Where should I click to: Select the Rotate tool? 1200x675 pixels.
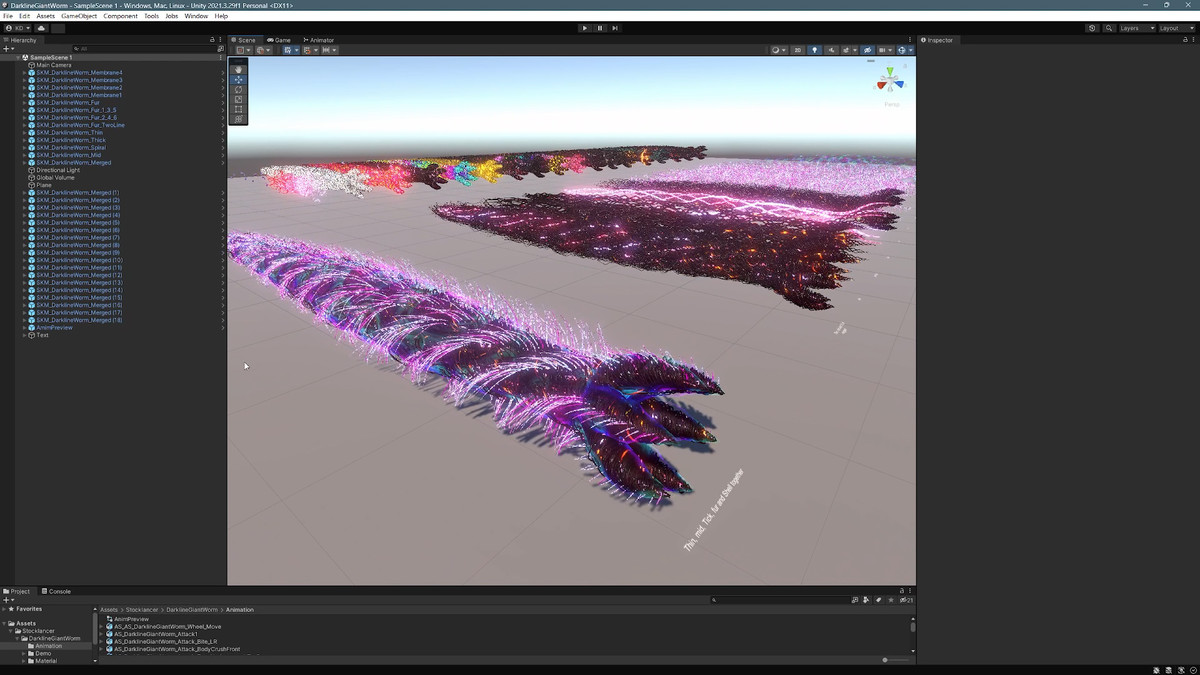pos(238,89)
